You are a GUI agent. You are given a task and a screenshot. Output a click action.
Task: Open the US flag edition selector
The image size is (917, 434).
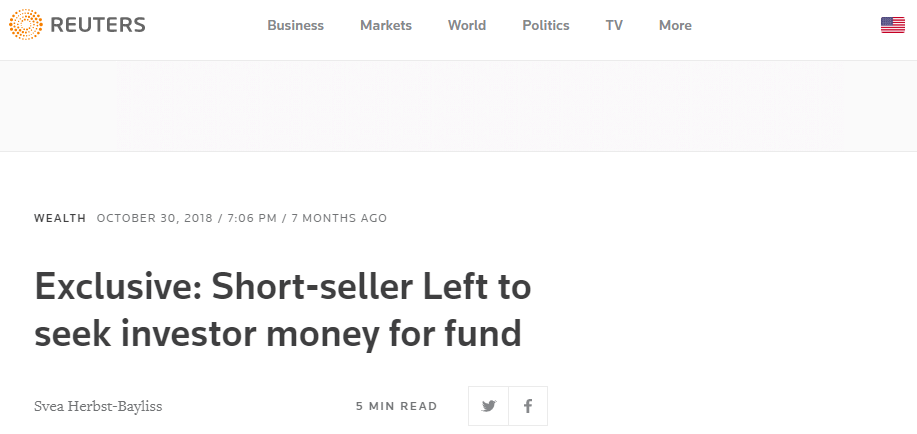pos(892,25)
